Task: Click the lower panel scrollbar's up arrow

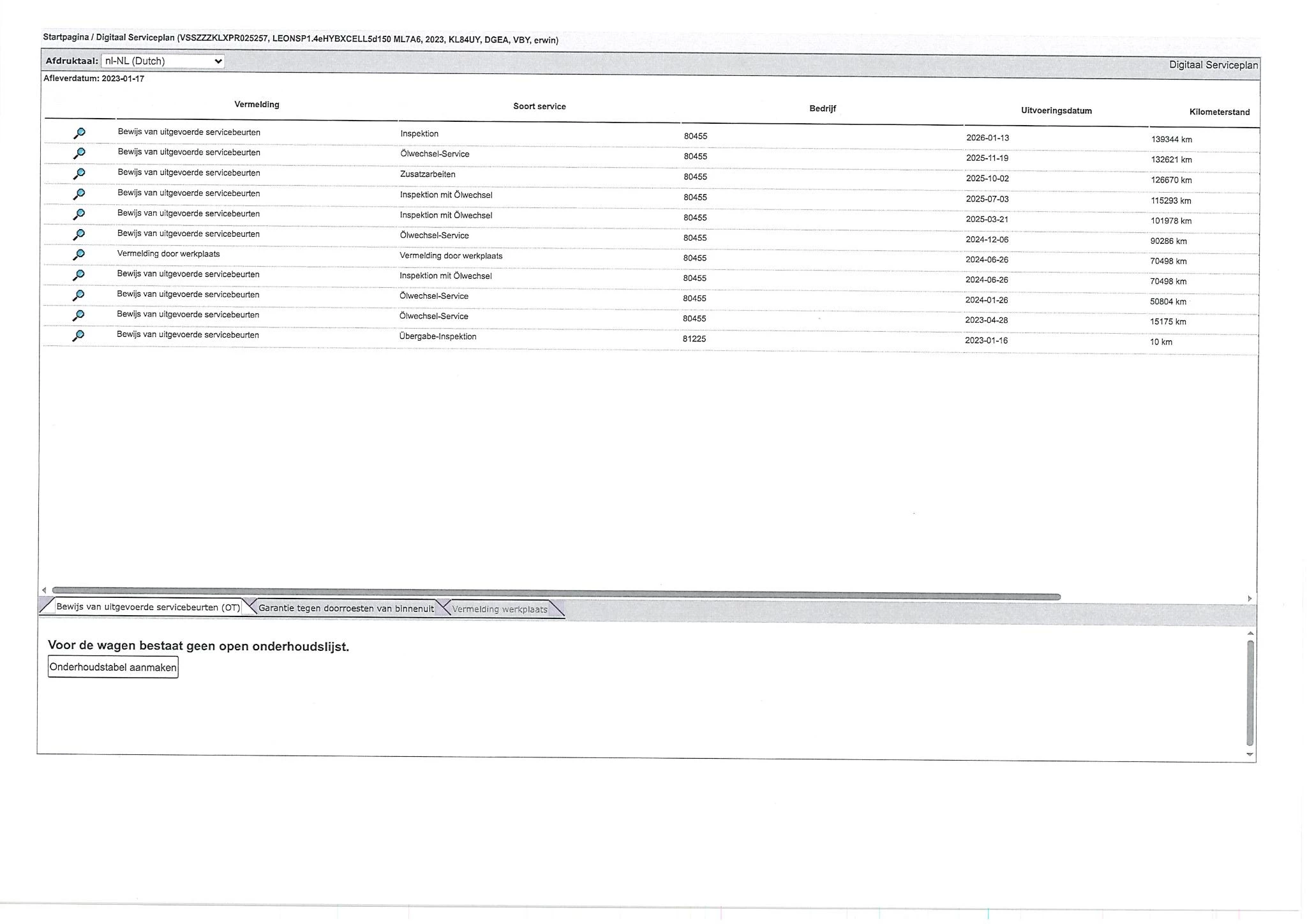Action: (x=1250, y=633)
